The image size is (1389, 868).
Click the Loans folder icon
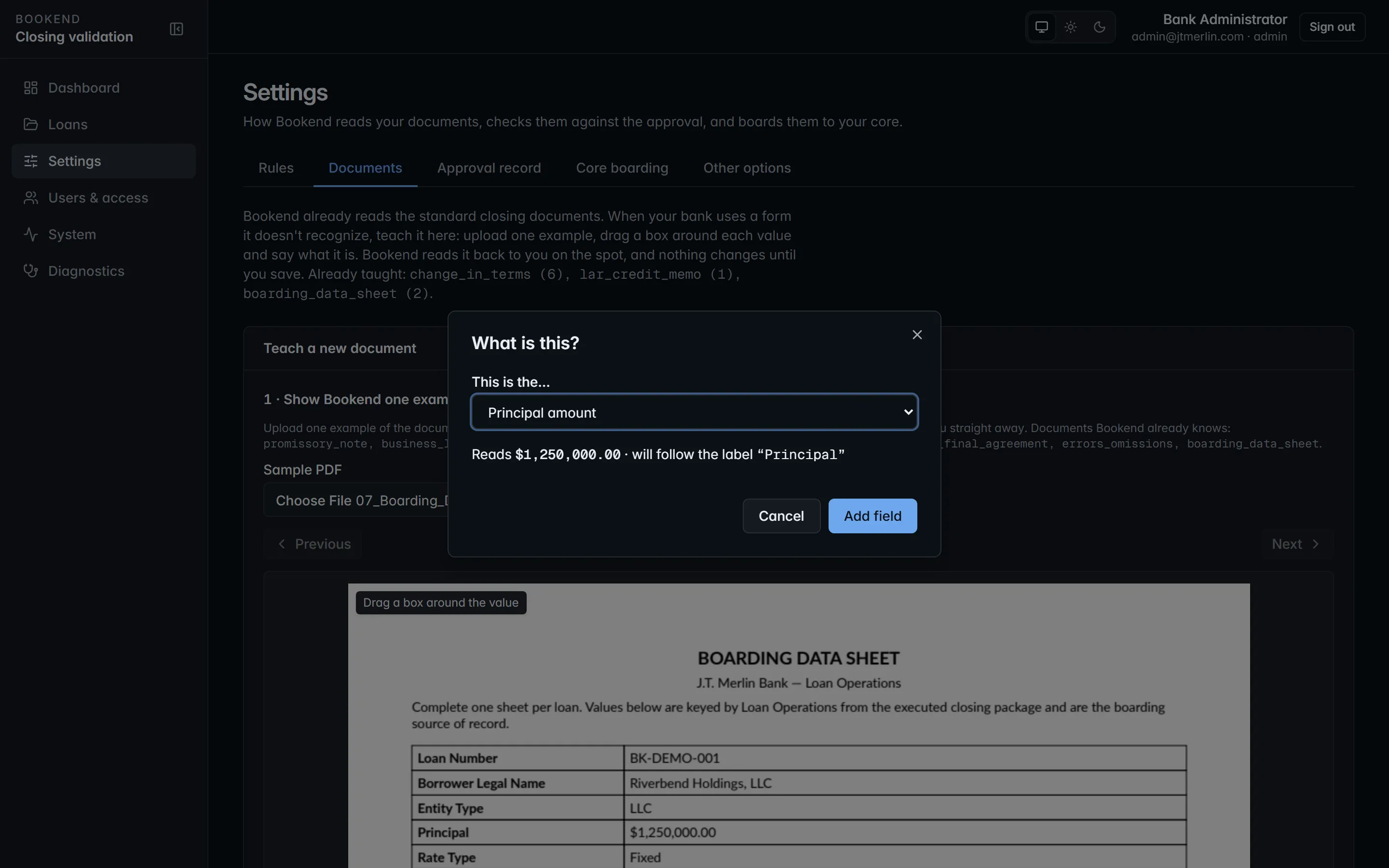30,124
